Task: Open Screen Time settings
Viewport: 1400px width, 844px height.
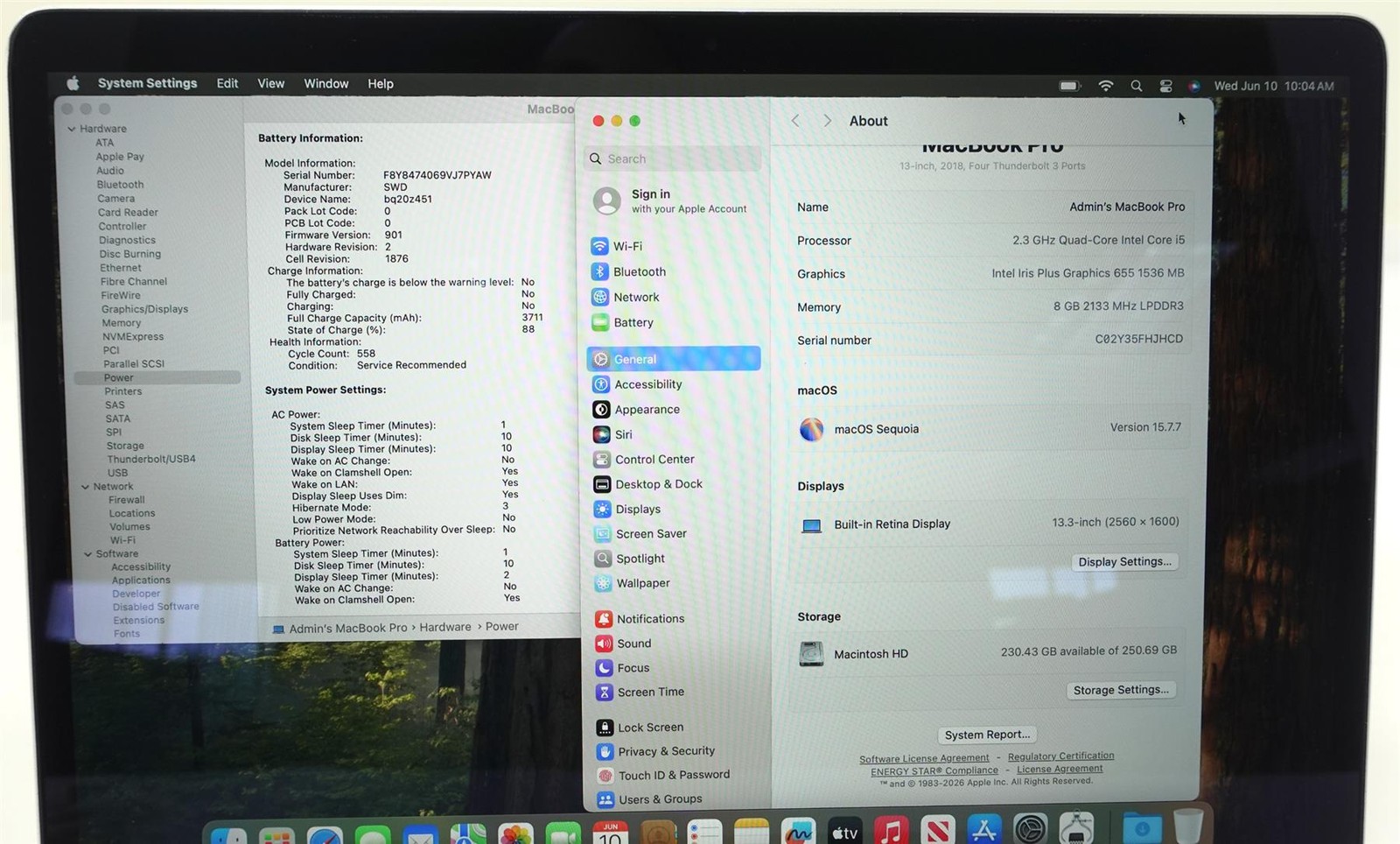Action: pyautogui.click(x=641, y=692)
